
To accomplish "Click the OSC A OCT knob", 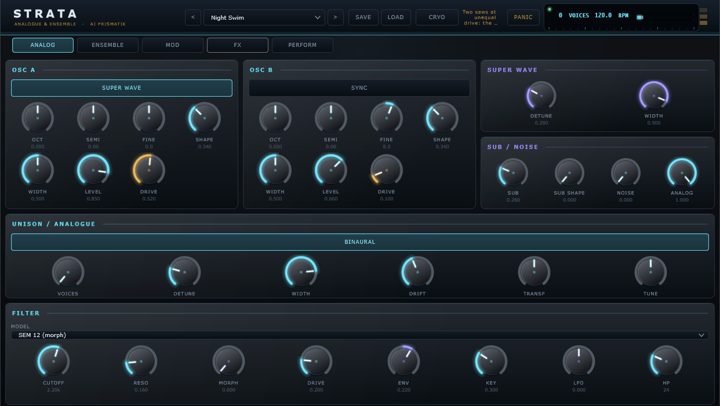I will (38, 118).
